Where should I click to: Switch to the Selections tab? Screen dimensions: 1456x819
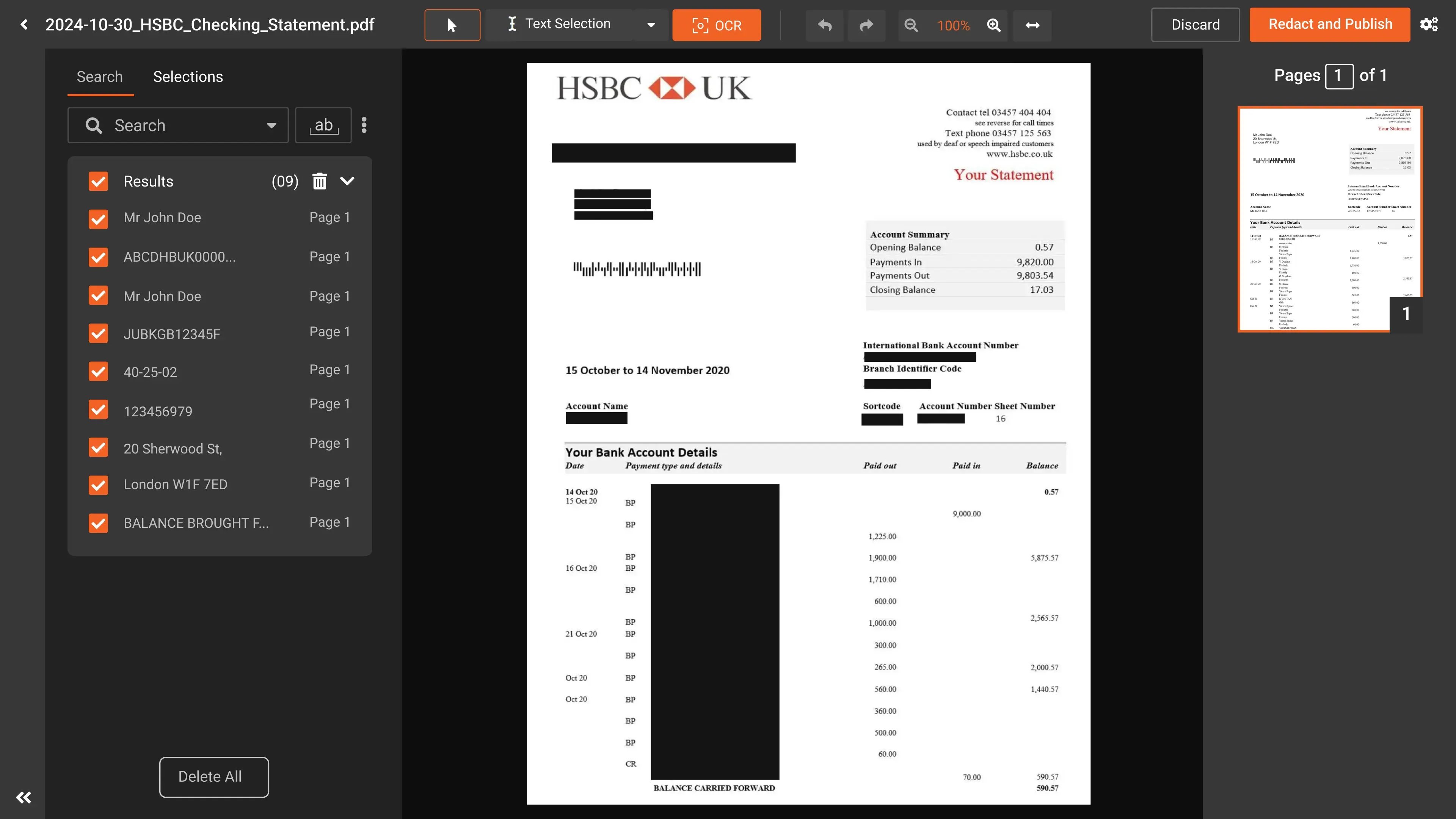pos(188,76)
